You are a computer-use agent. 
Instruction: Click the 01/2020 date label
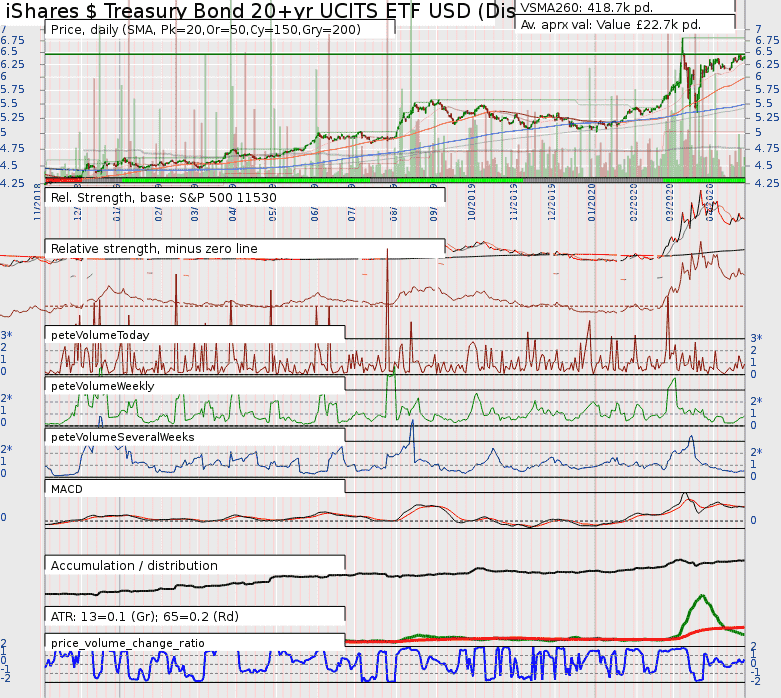[592, 202]
